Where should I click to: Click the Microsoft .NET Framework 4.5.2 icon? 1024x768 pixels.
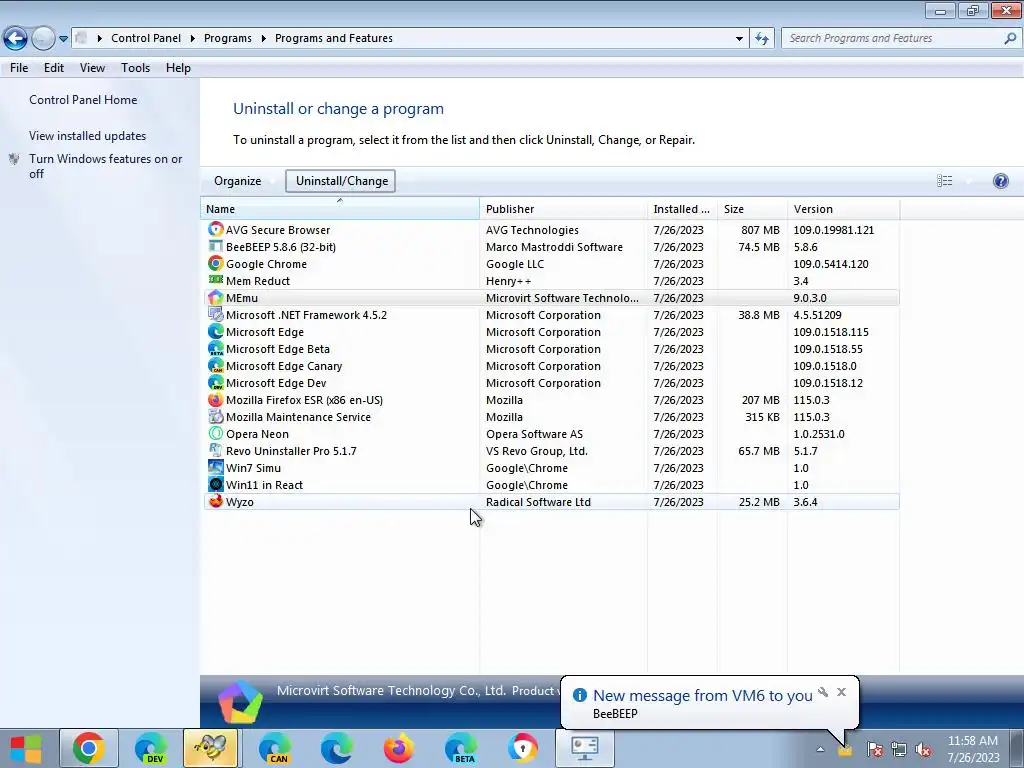point(216,314)
